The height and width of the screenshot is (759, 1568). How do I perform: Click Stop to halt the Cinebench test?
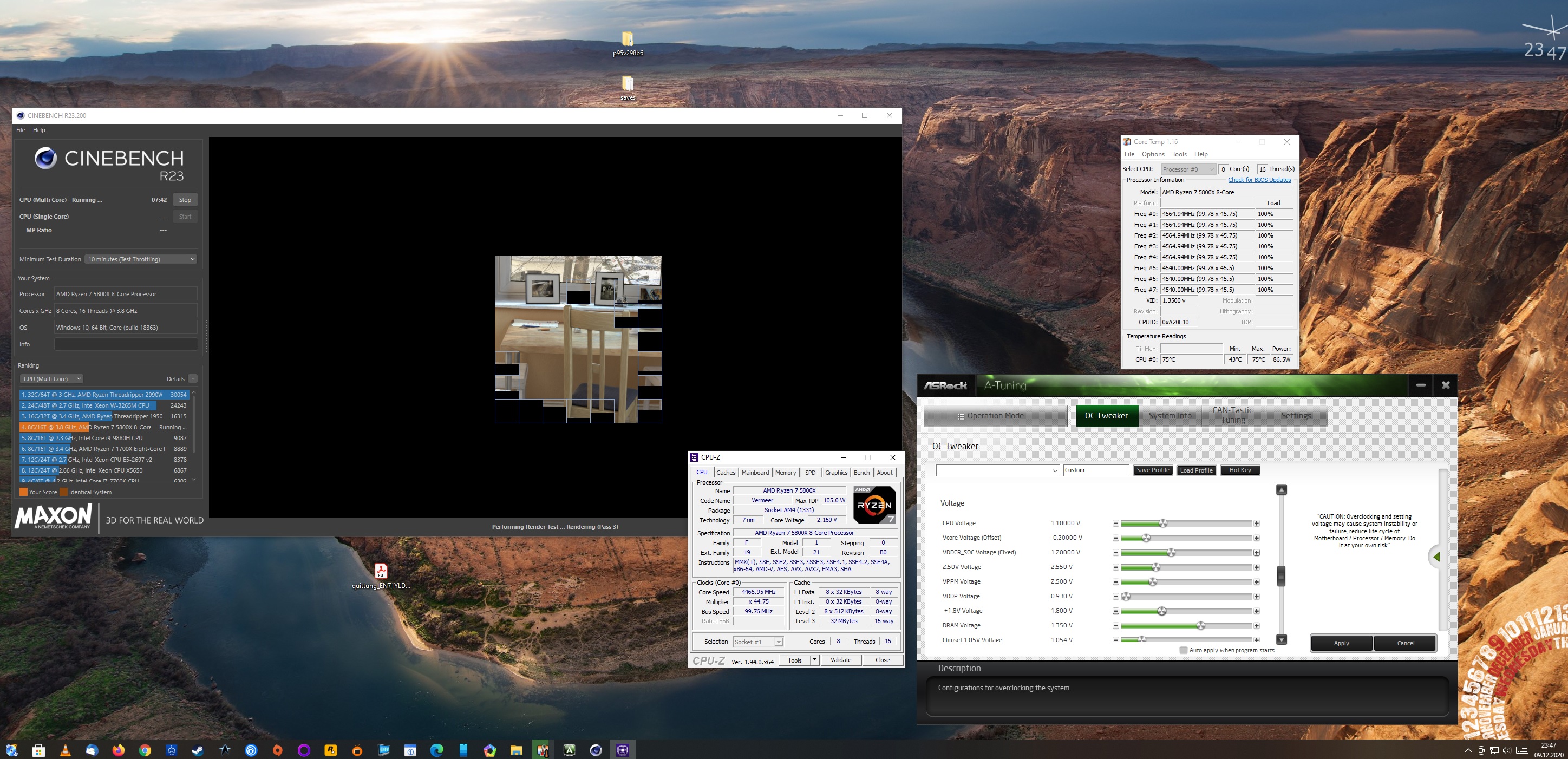(x=185, y=199)
